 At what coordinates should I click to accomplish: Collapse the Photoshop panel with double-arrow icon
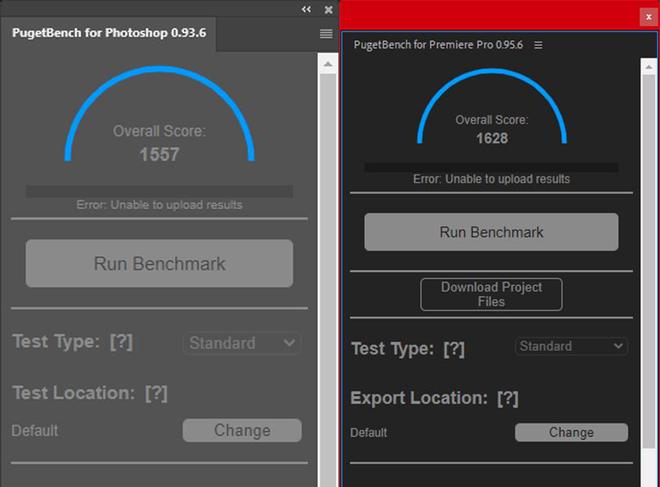pos(306,9)
